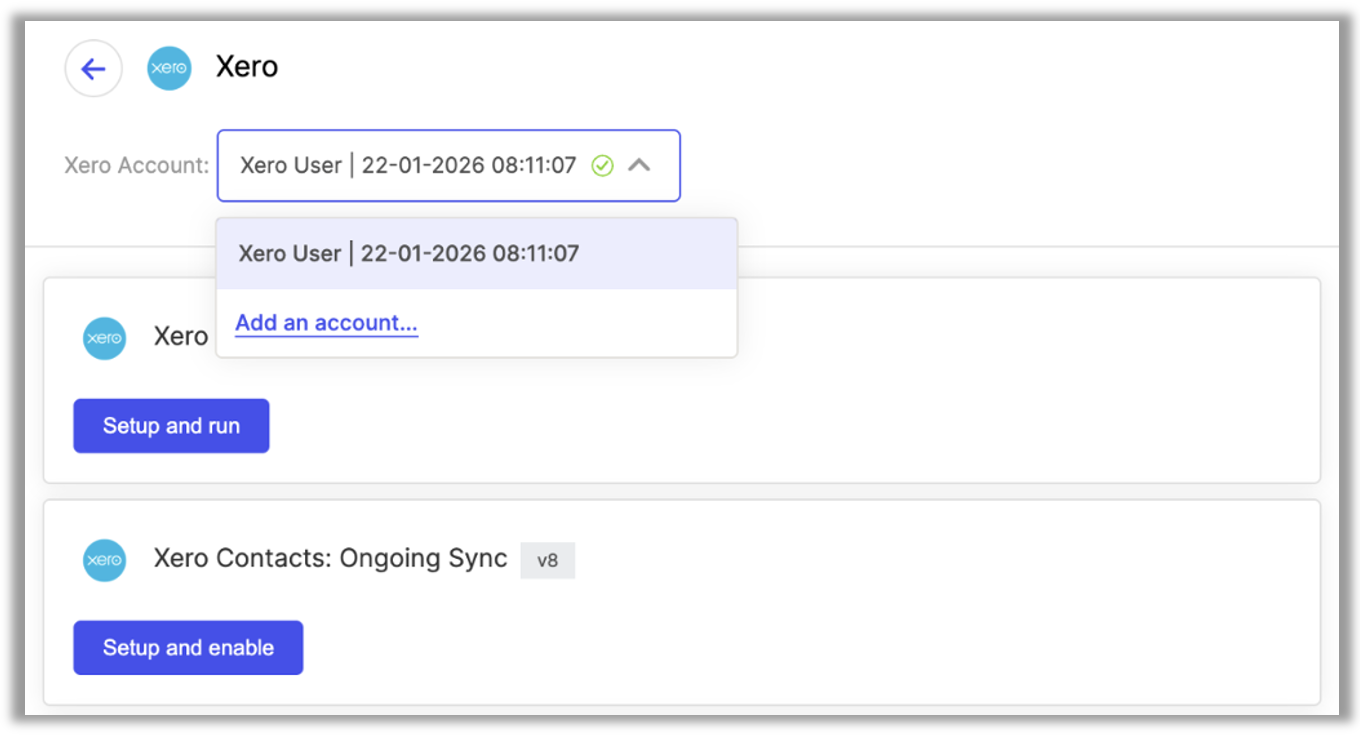Click the Xero logo beside Xero Contacts: Ongoing Sync
This screenshot has width=1360, height=740.
click(104, 560)
